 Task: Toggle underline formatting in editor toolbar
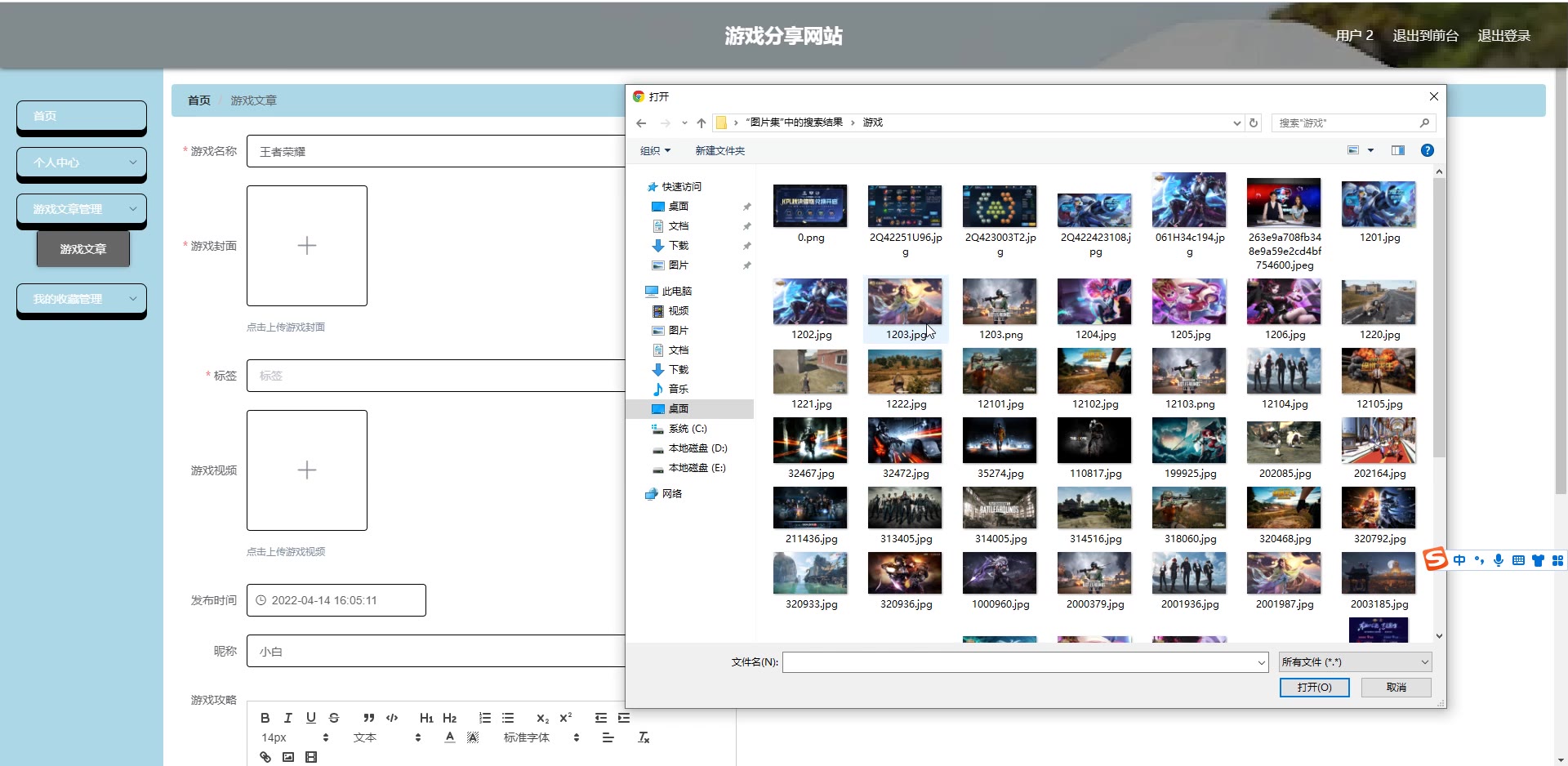coord(310,718)
